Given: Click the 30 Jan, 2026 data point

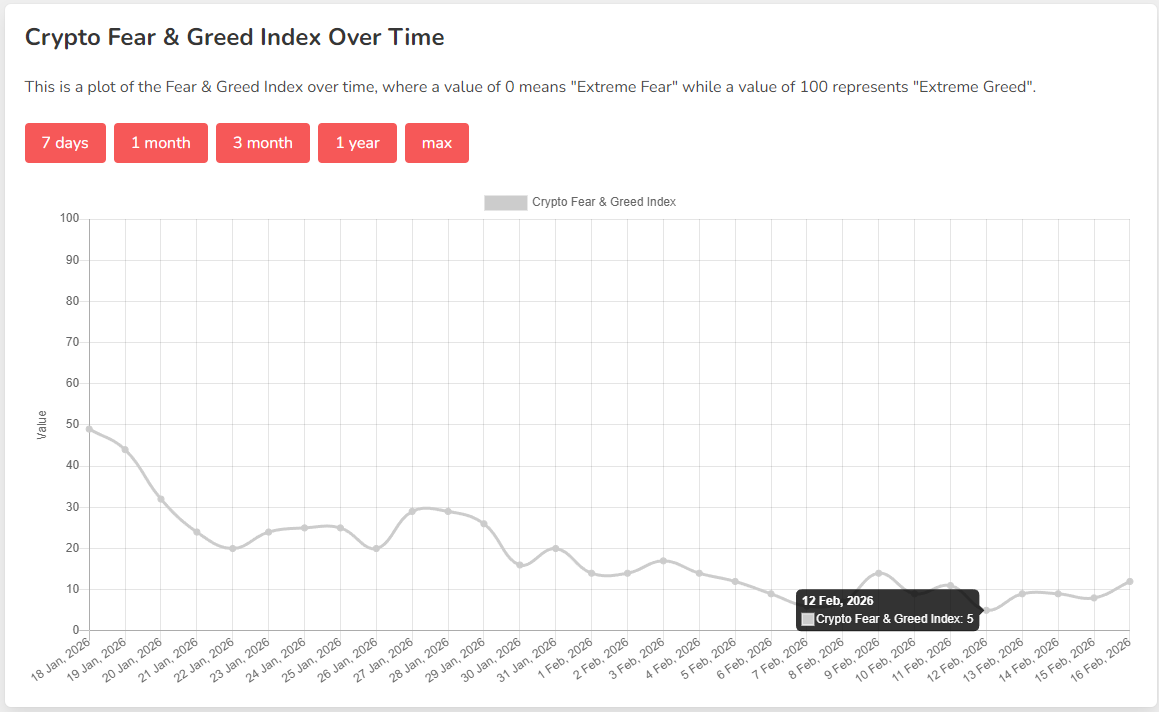Looking at the screenshot, I should tap(520, 565).
